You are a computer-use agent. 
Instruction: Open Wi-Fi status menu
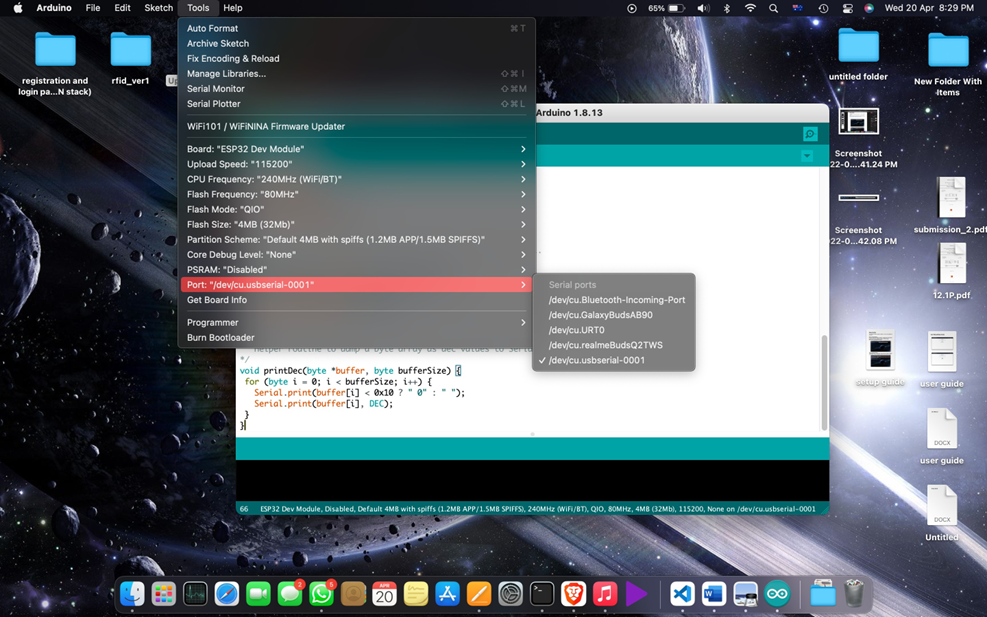[x=750, y=8]
